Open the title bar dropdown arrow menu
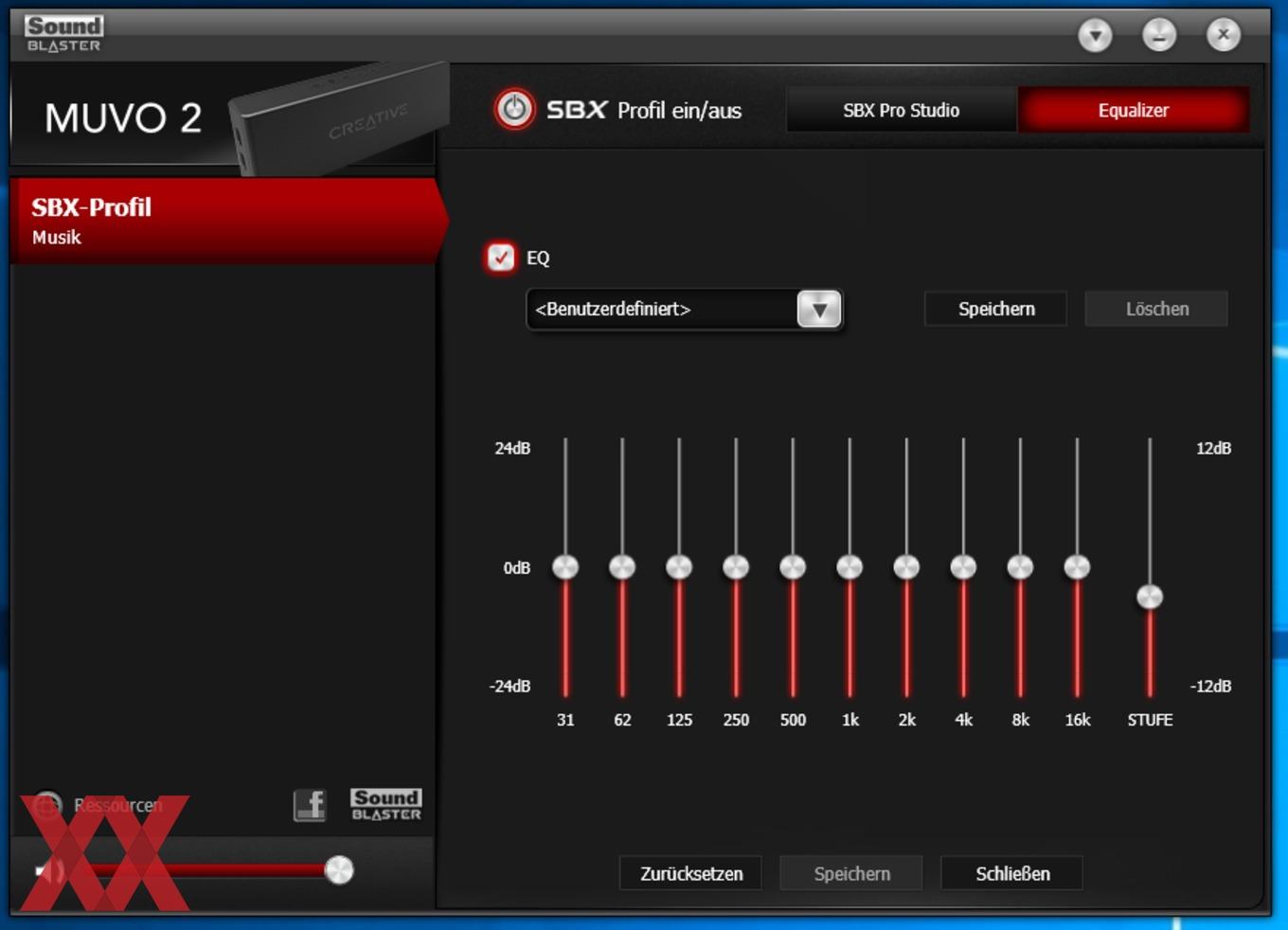This screenshot has width=1288, height=930. (1096, 36)
